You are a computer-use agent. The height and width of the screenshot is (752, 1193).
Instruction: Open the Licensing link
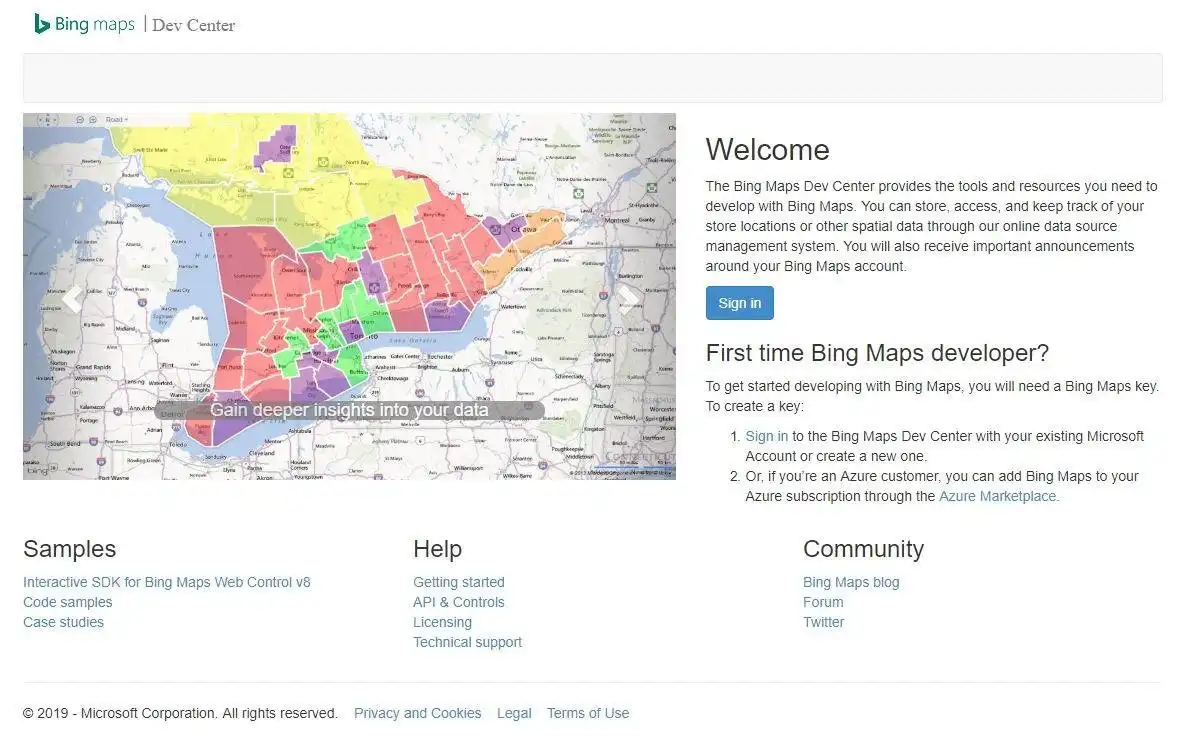pos(442,622)
